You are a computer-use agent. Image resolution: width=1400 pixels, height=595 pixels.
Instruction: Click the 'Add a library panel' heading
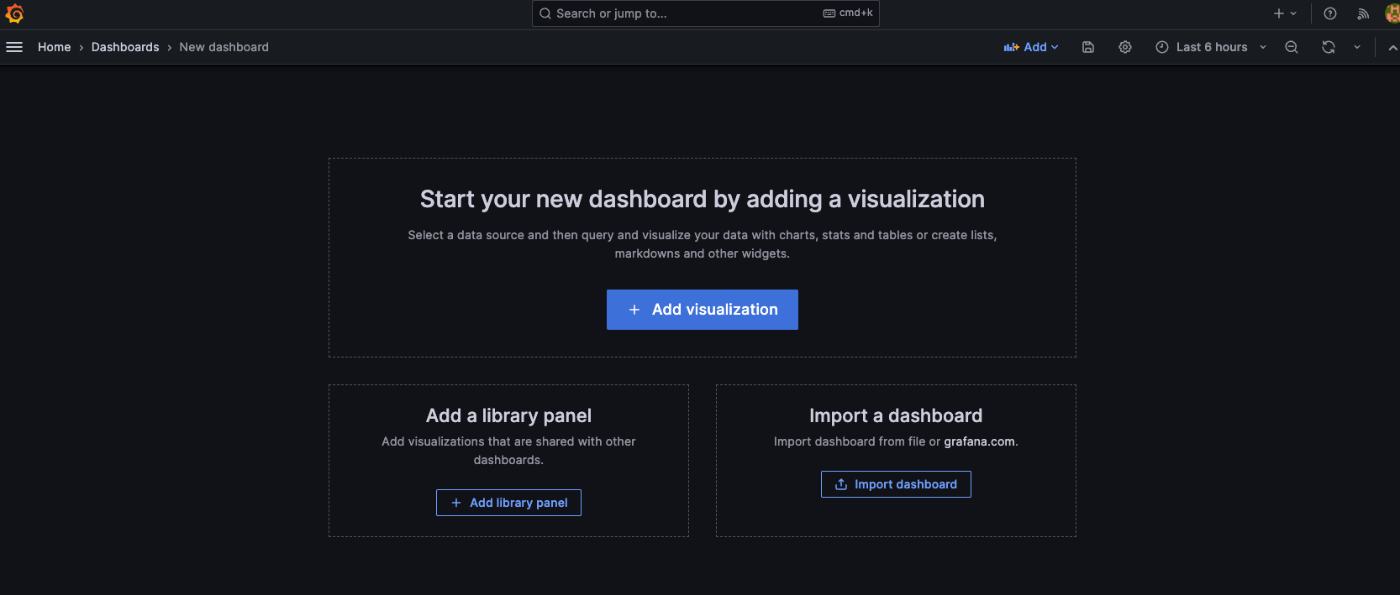coord(509,415)
